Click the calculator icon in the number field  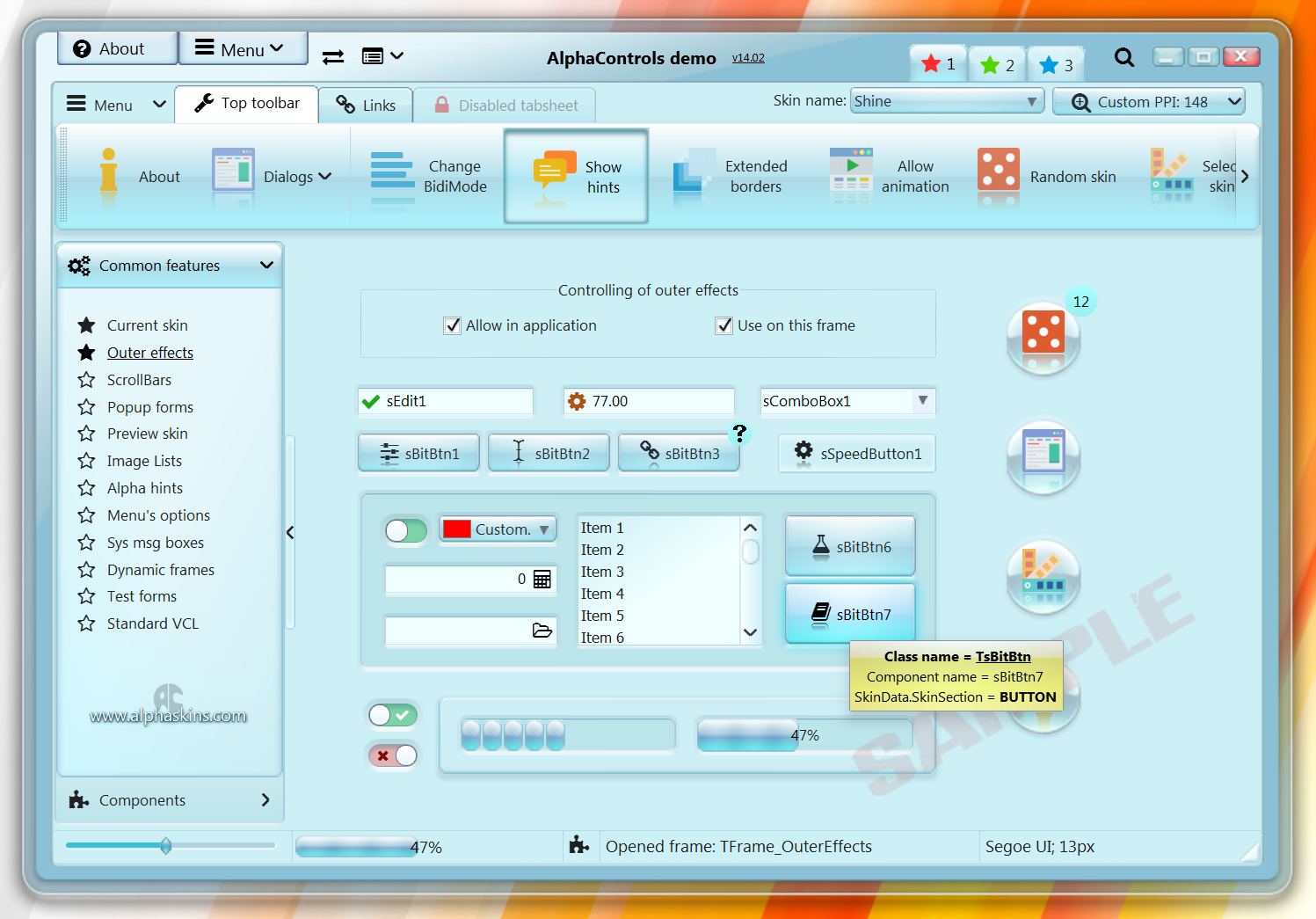(x=542, y=579)
